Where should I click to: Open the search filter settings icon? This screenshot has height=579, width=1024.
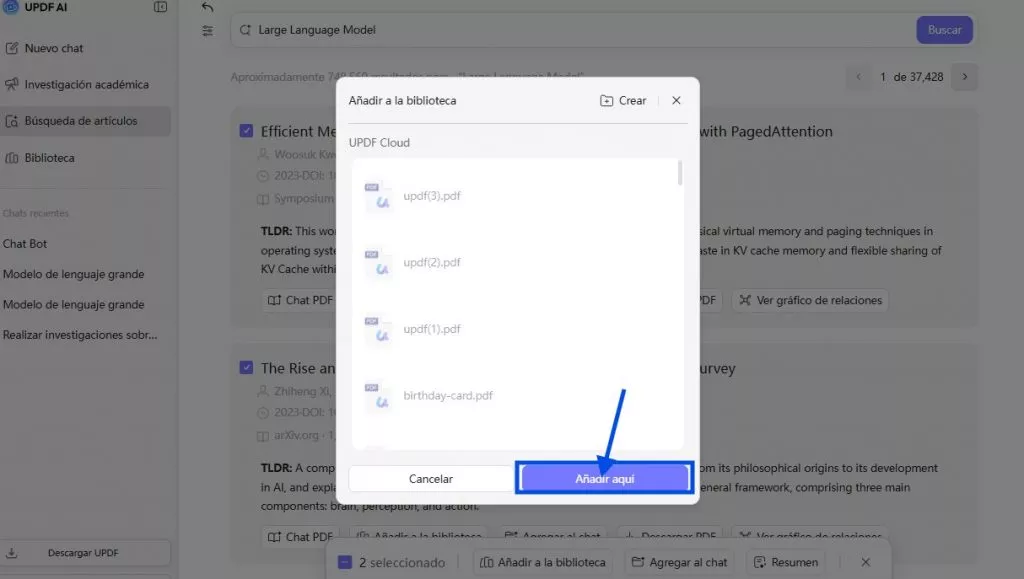click(207, 31)
